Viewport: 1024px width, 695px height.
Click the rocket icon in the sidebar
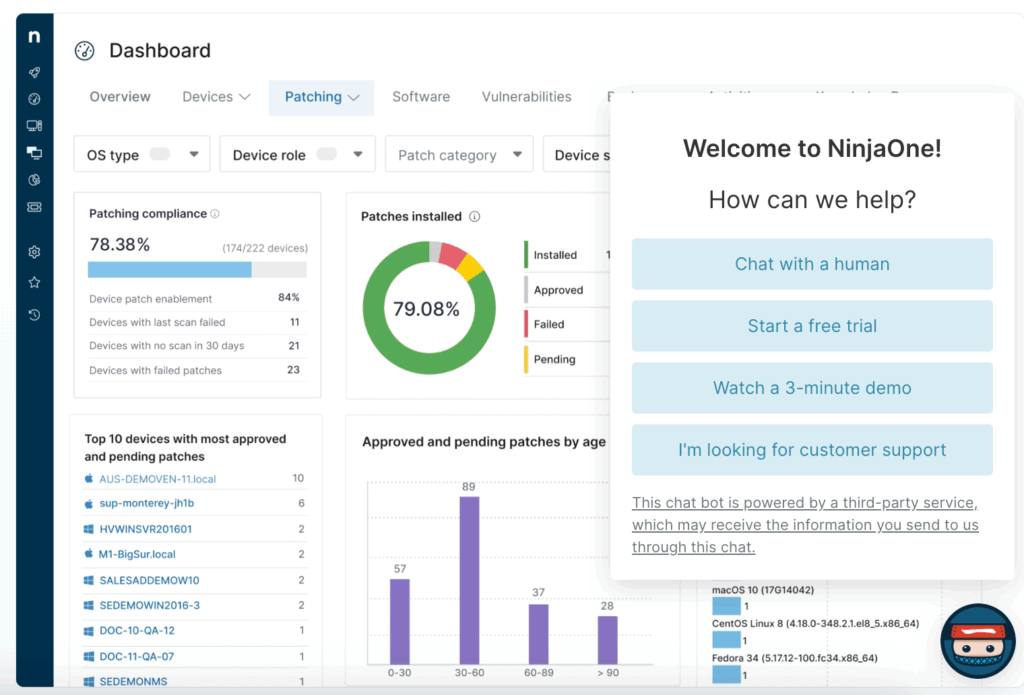(34, 73)
